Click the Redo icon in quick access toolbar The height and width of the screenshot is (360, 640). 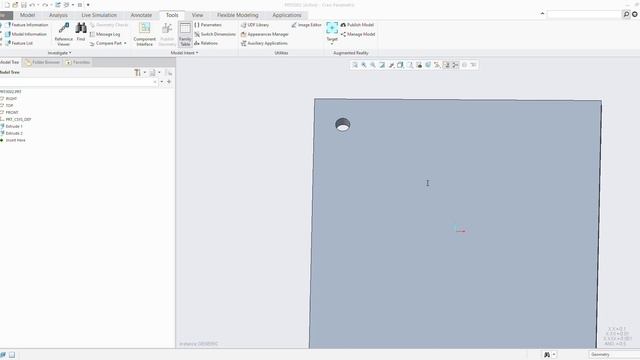click(45, 5)
